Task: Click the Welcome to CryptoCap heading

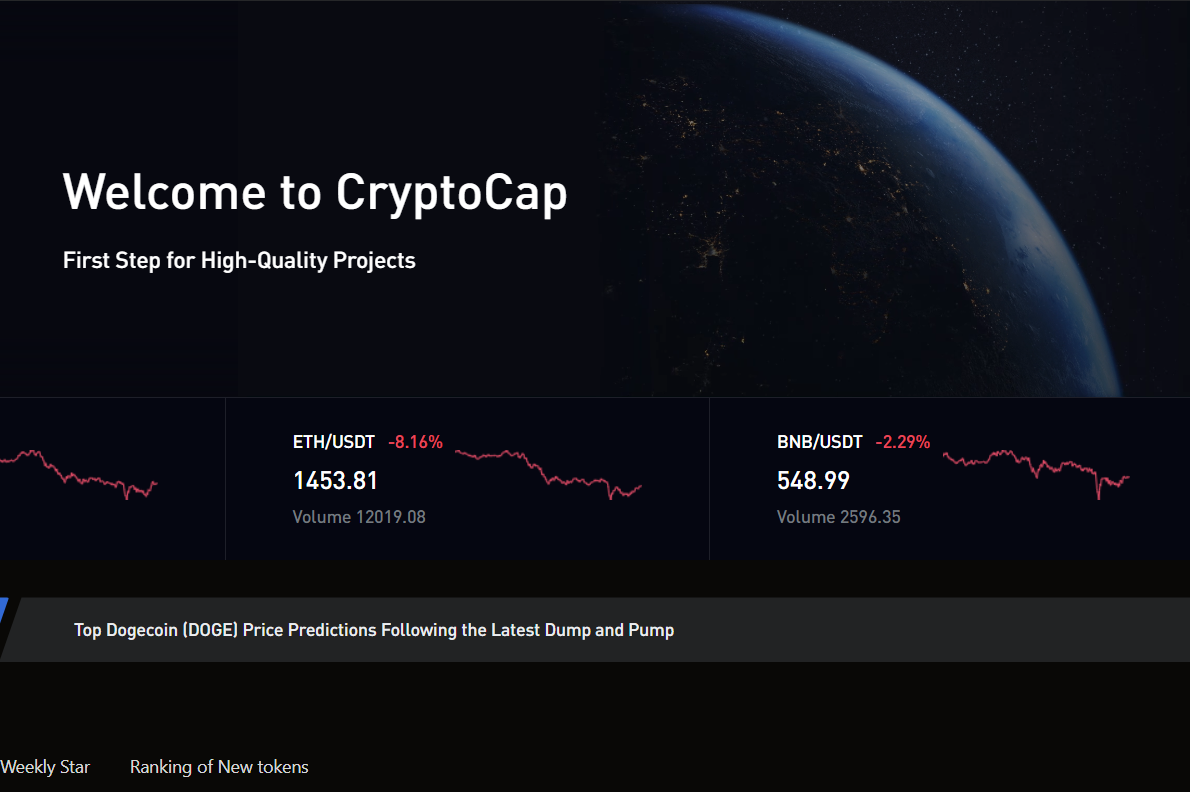Action: (x=314, y=192)
